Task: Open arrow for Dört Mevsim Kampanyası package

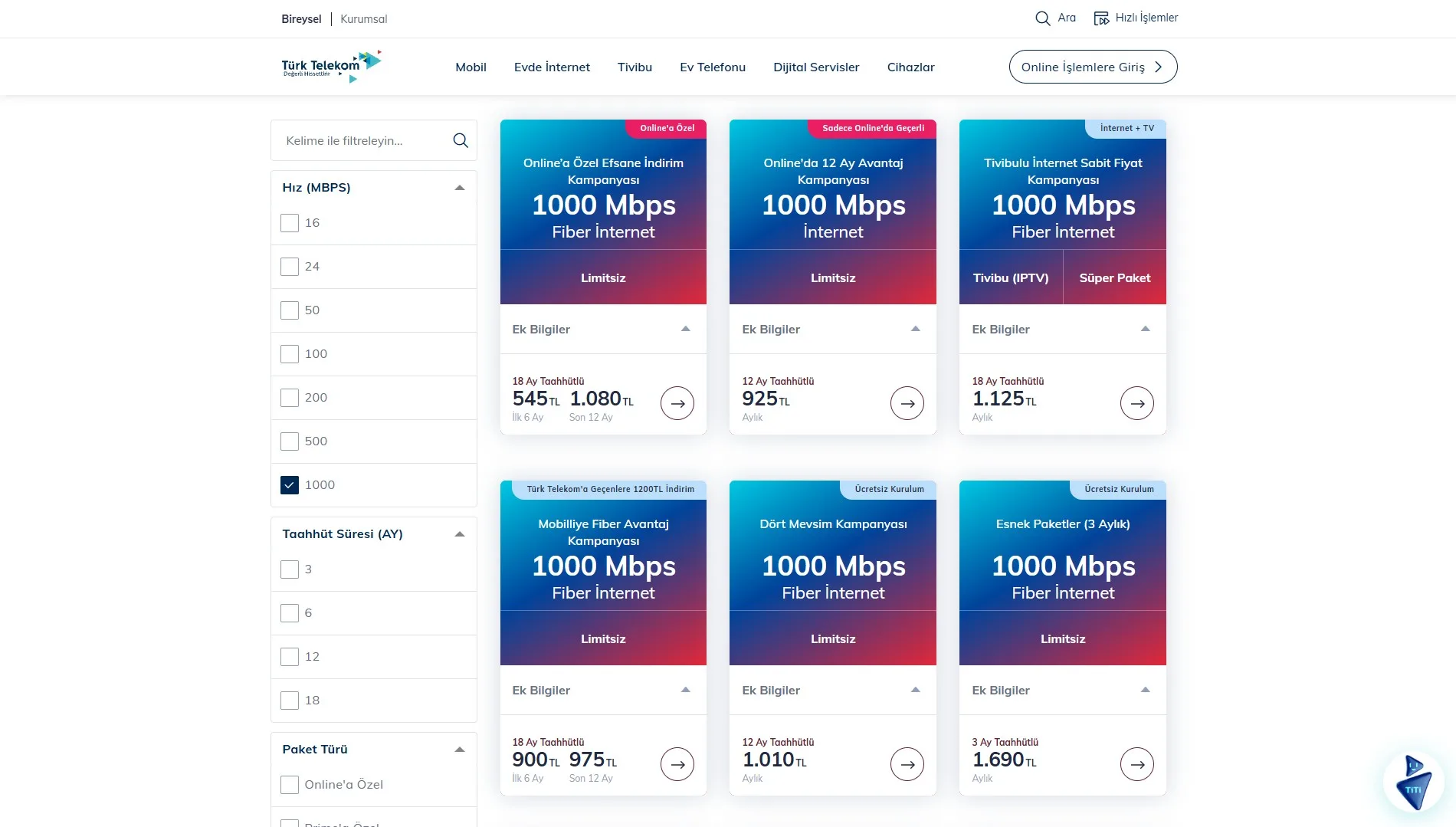Action: pyautogui.click(x=907, y=764)
